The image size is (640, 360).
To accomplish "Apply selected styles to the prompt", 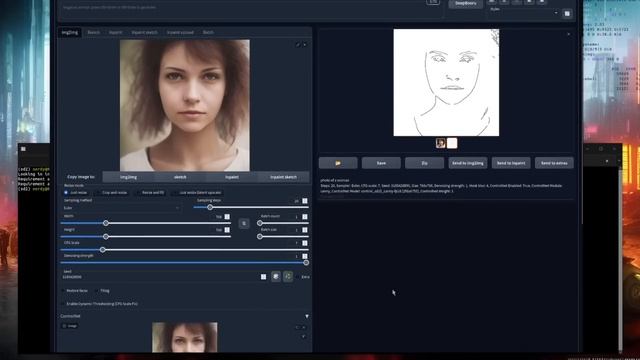I will [x=567, y=14].
